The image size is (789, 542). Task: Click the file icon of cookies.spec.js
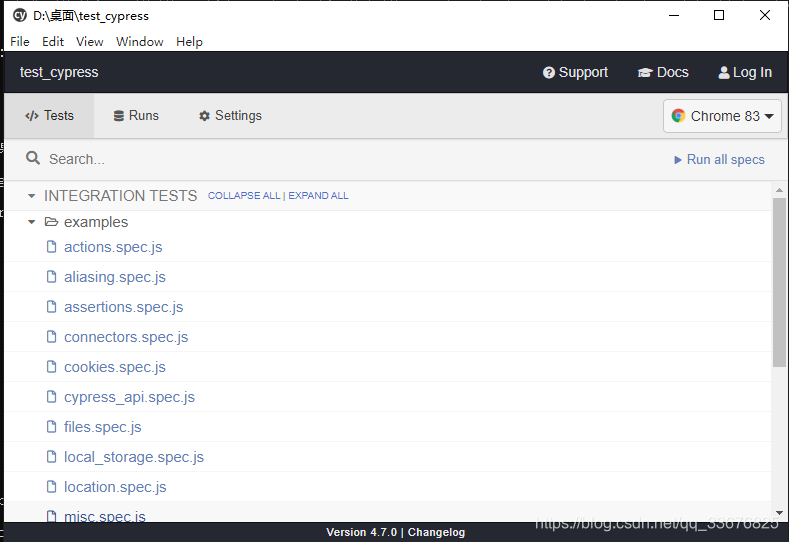[x=51, y=366]
